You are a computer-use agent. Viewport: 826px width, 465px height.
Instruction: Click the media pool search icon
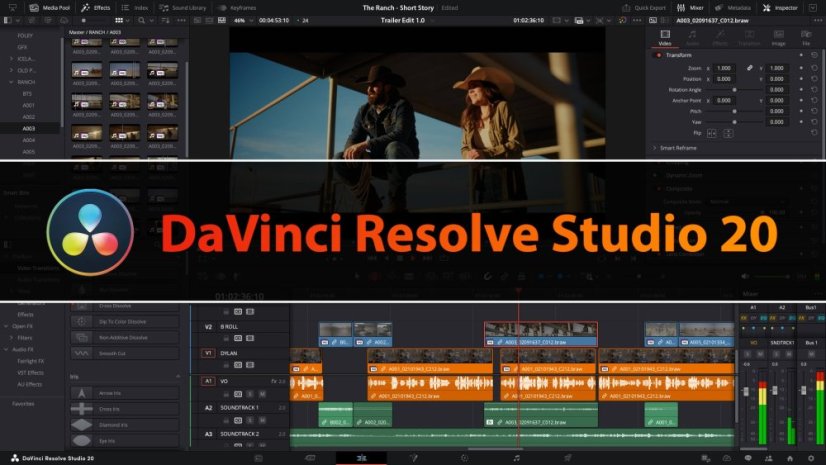(141, 20)
